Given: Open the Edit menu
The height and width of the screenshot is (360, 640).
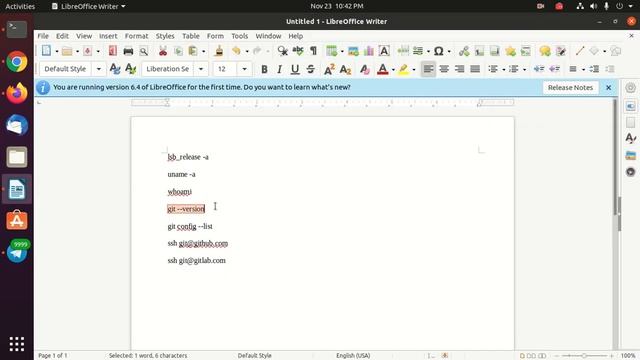Looking at the screenshot, I should 62,36.
